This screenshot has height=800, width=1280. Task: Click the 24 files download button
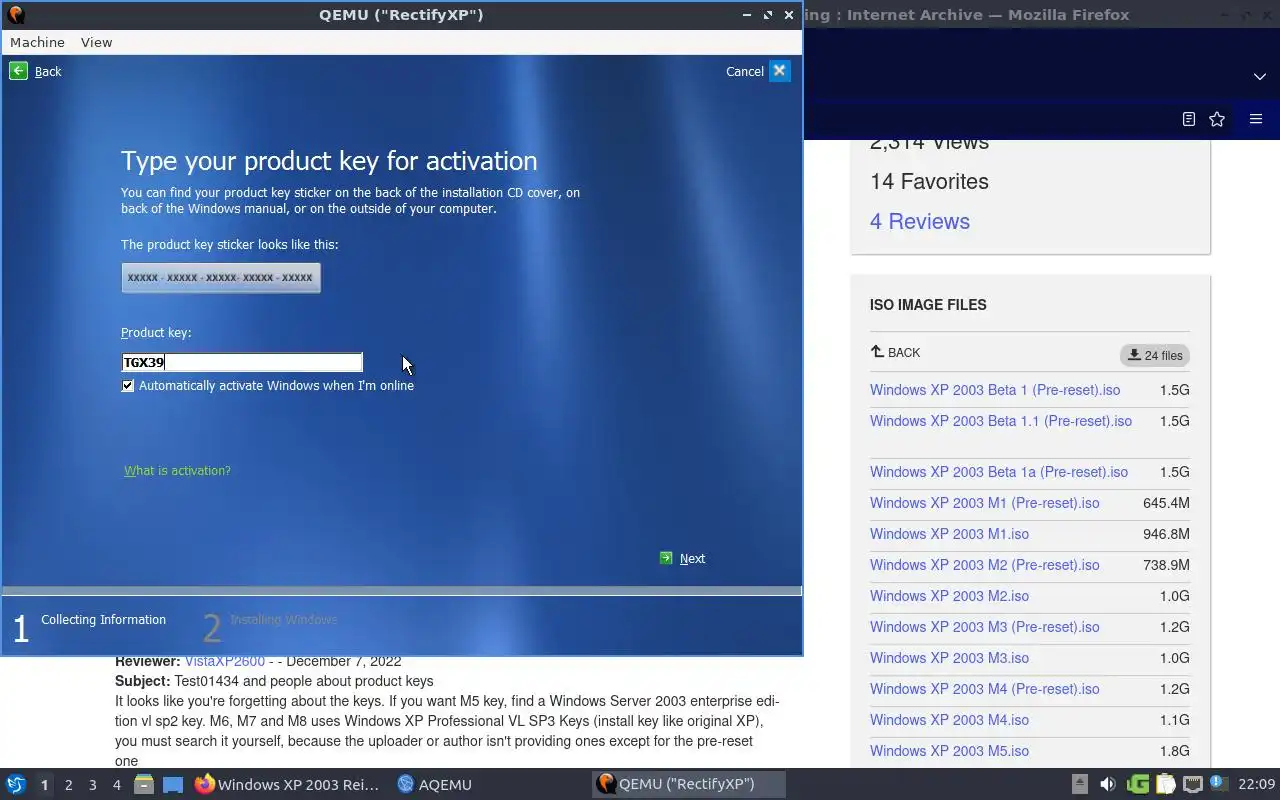tap(1155, 355)
